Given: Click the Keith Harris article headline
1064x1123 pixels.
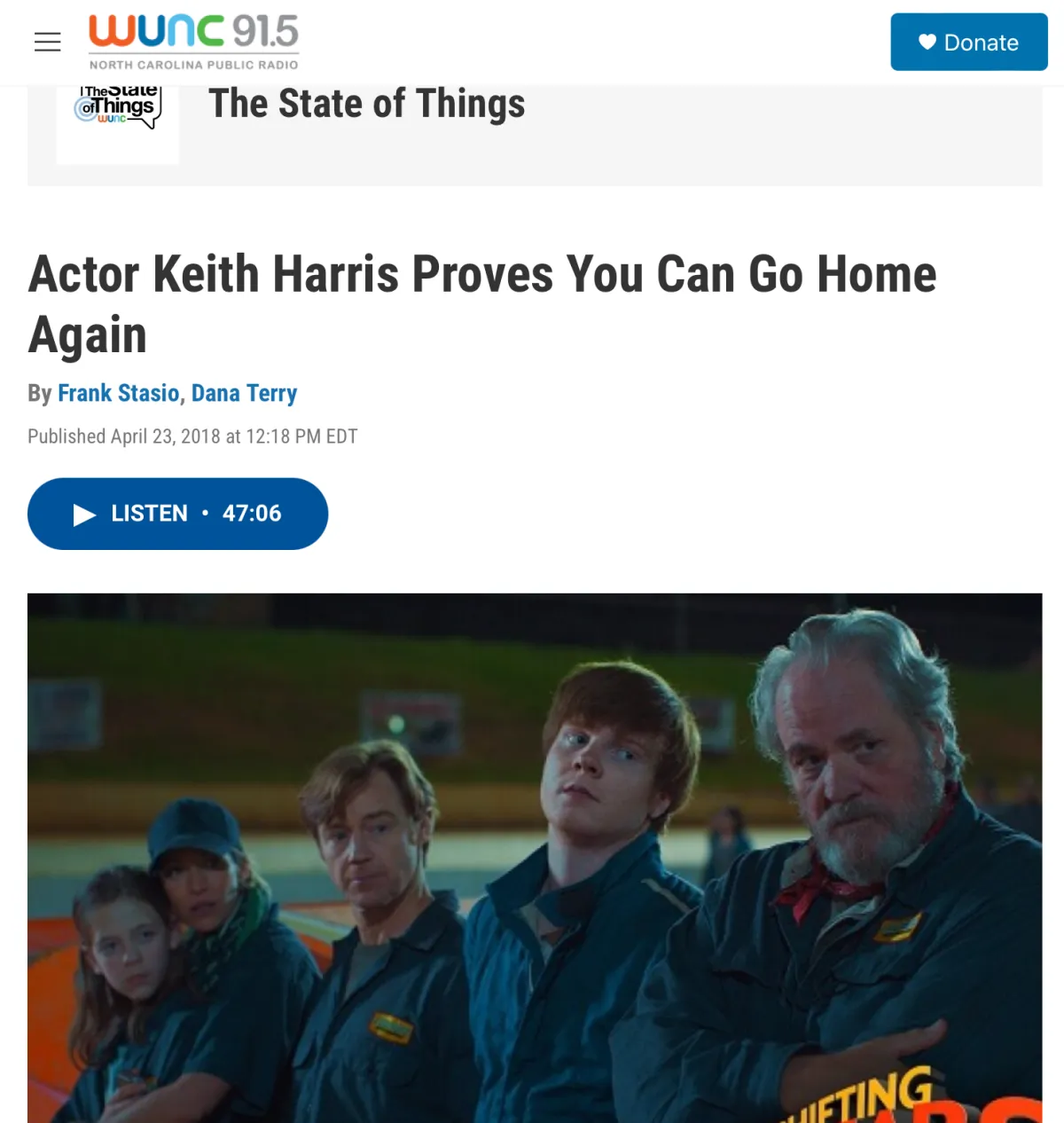Looking at the screenshot, I should (x=481, y=303).
